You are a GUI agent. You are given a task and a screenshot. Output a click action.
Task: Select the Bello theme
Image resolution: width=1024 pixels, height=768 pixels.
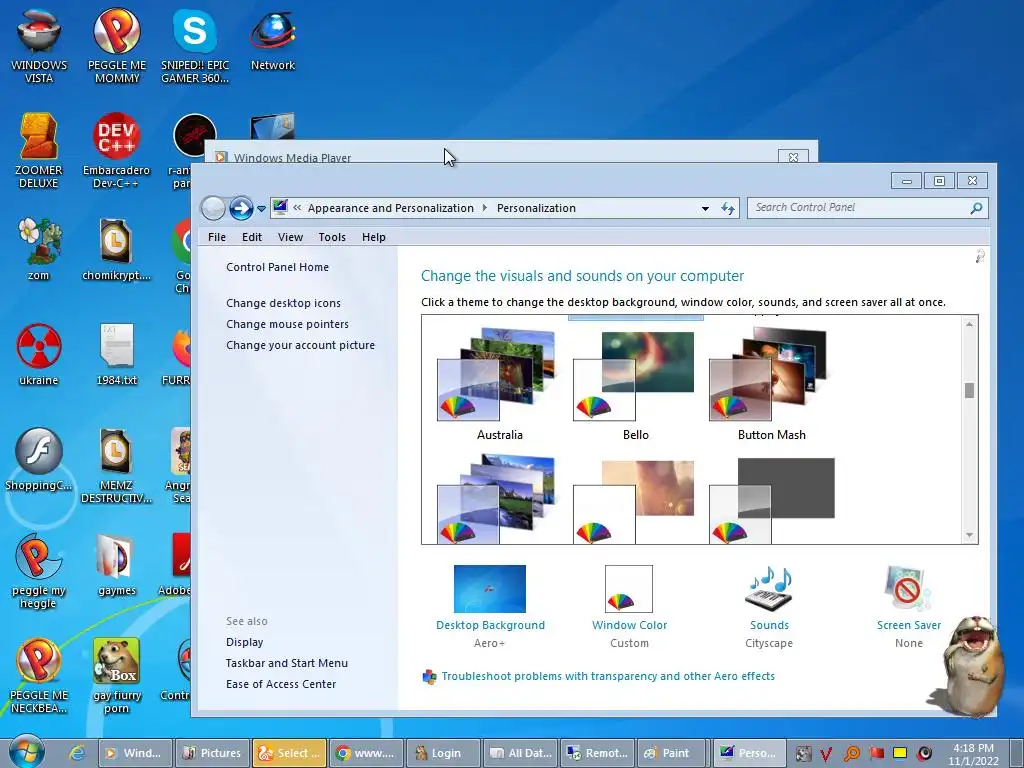[x=635, y=385]
